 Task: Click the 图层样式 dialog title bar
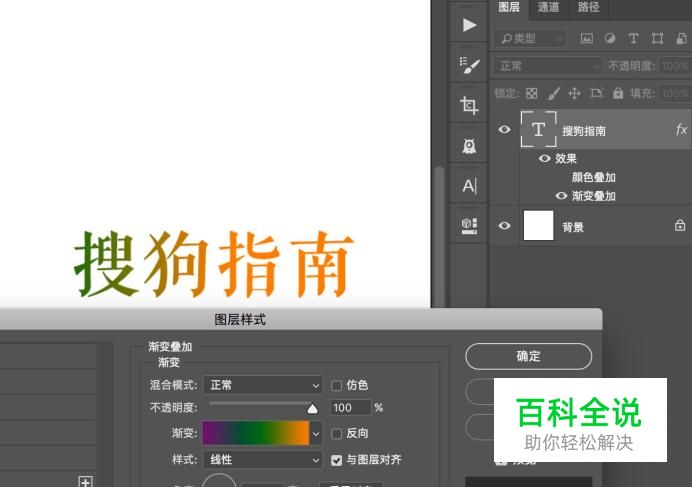pos(301,319)
